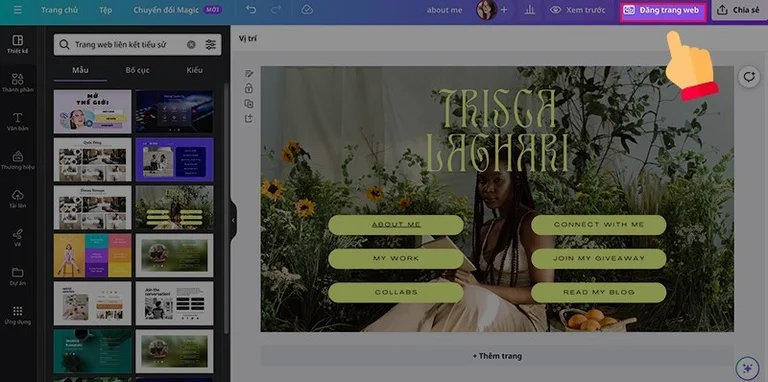Screen dimensions: 768x382
Task: Collapse the side panel with the arrow handle
Action: tap(233, 220)
